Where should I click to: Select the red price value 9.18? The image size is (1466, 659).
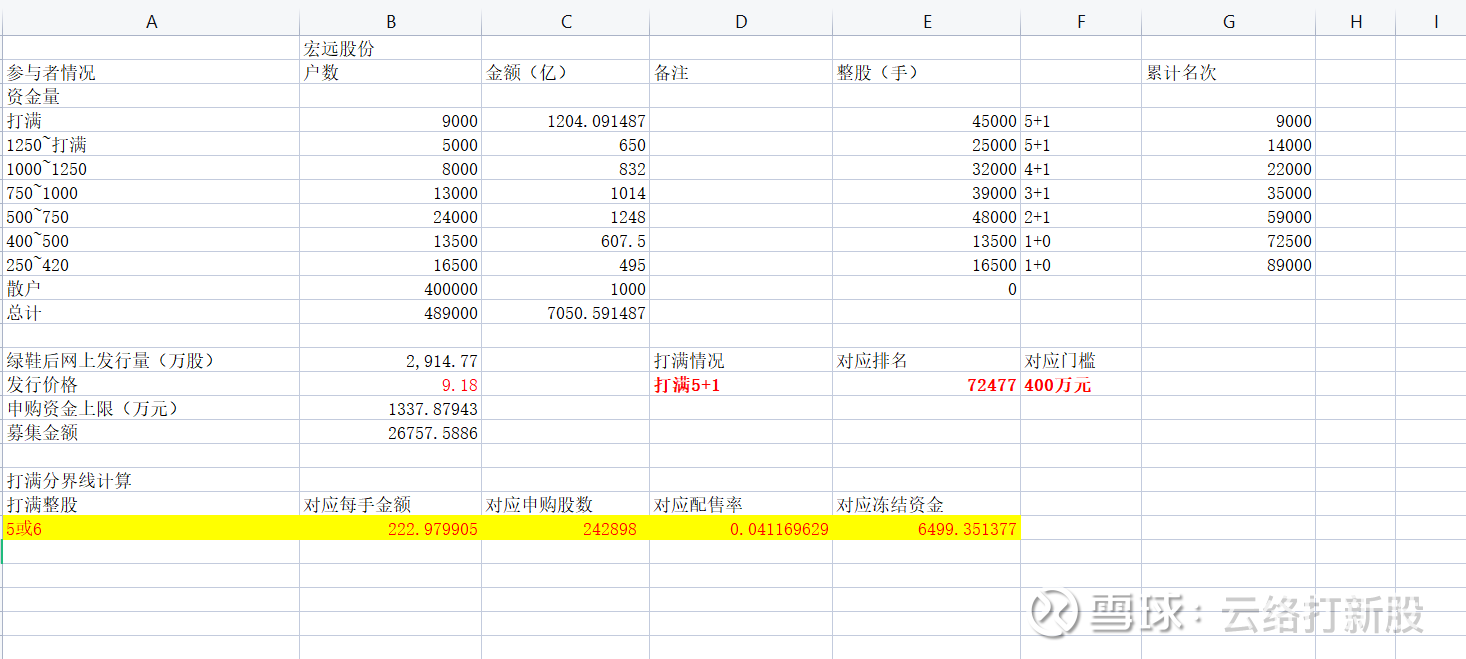point(390,384)
